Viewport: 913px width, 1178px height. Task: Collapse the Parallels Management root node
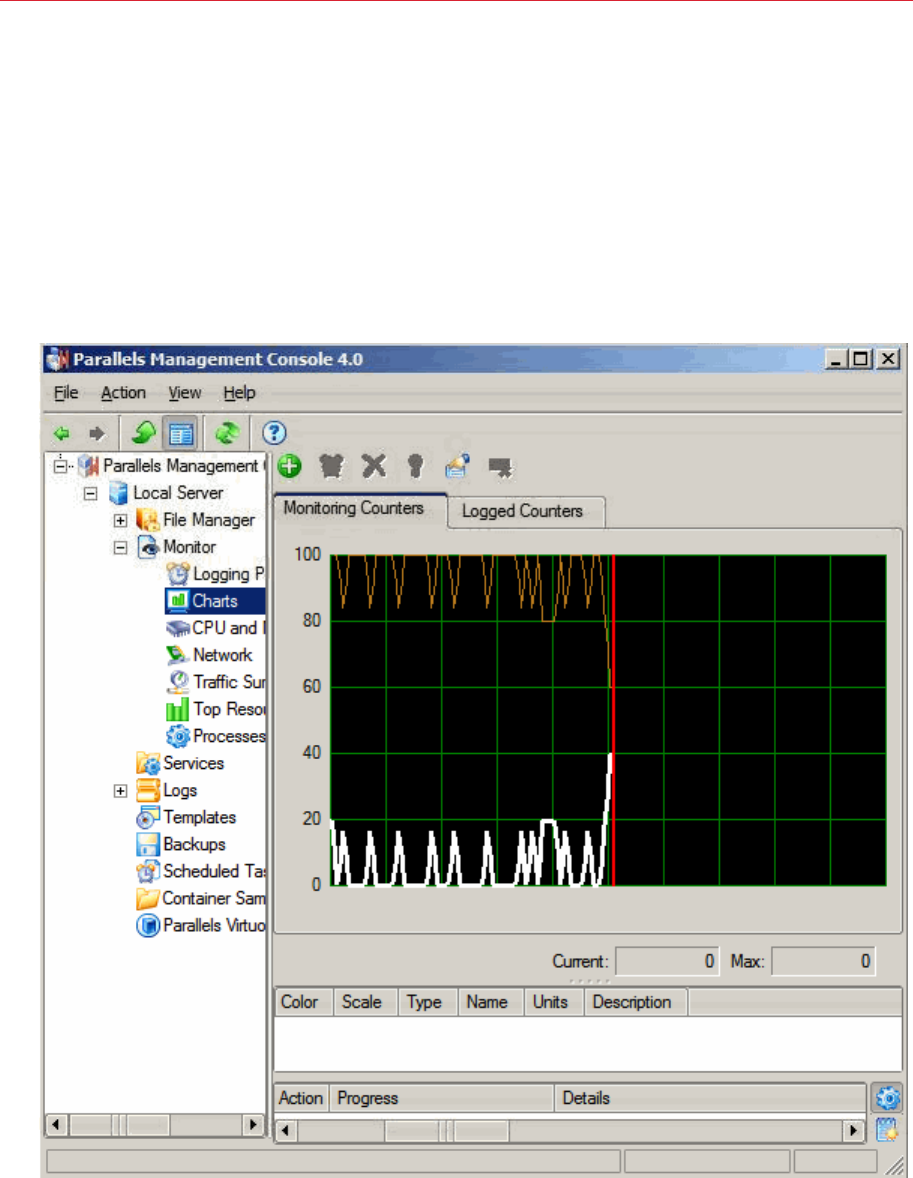[x=60, y=467]
